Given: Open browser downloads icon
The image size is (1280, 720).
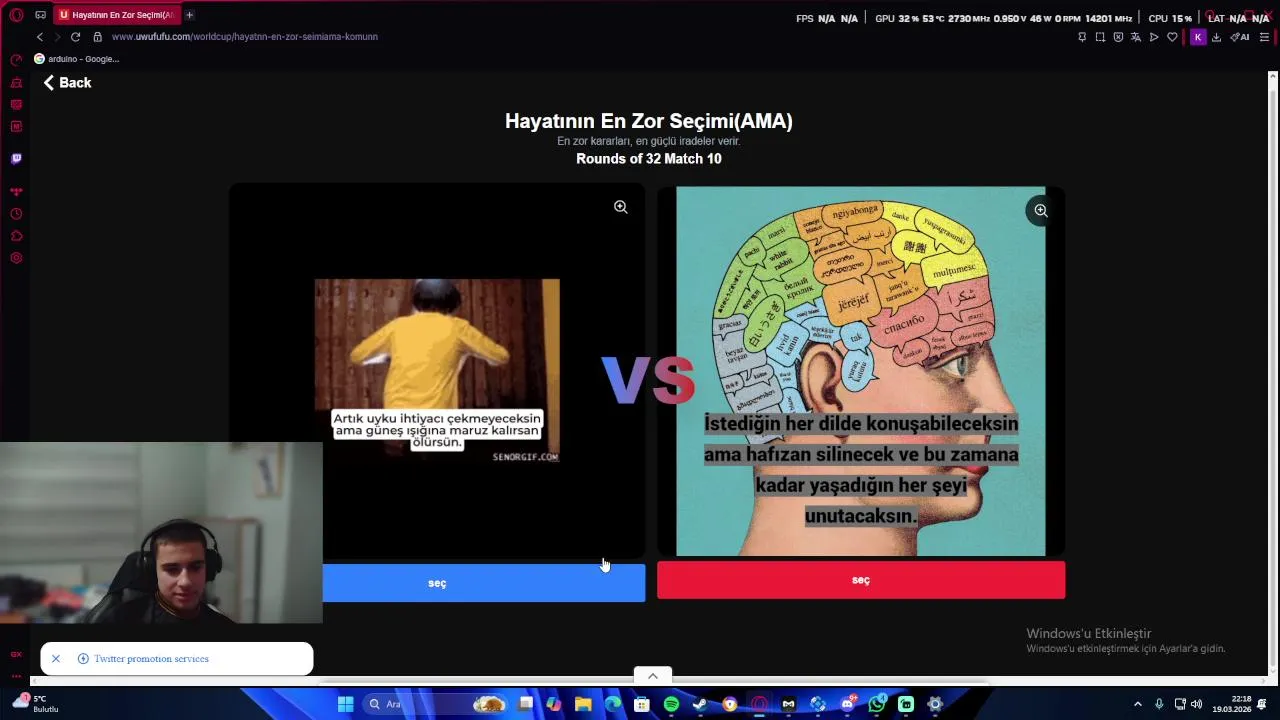Looking at the screenshot, I should coord(1216,37).
